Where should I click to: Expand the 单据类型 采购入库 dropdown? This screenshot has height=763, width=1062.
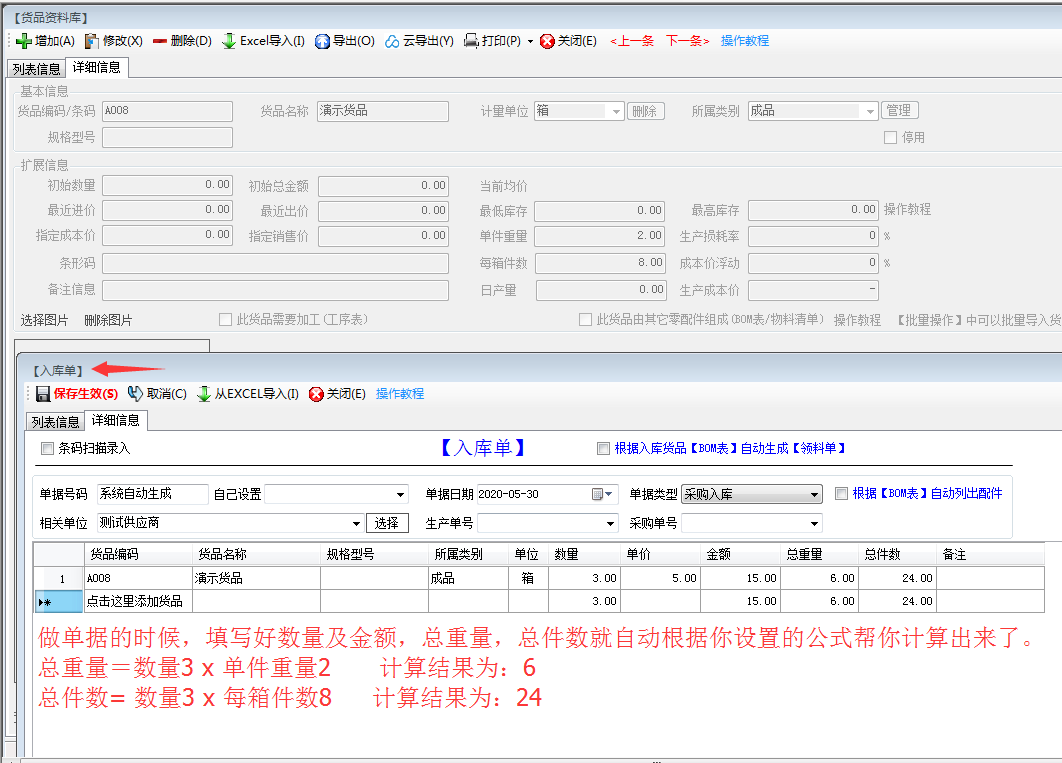coord(815,494)
